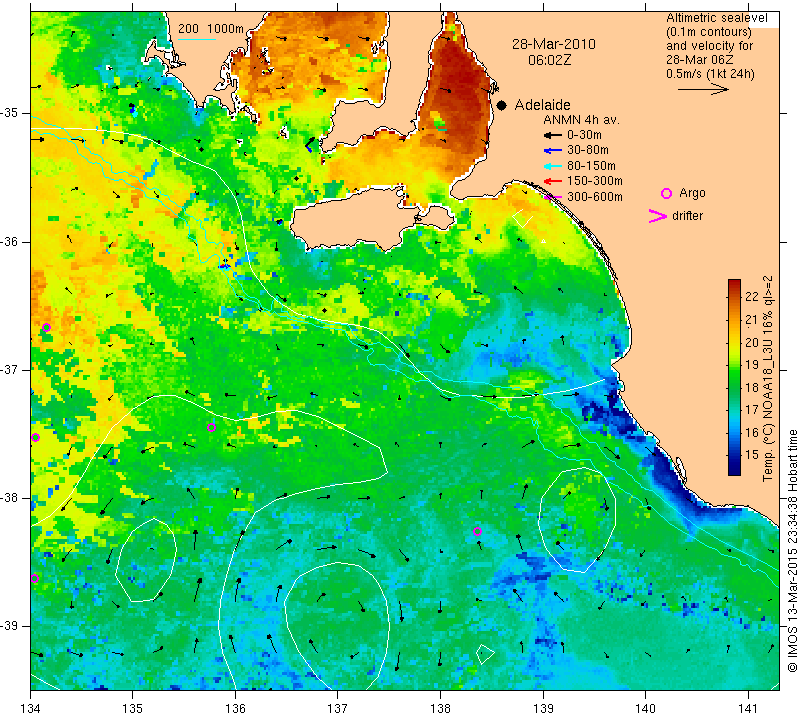Image resolution: width=800 pixels, height=720 pixels.
Task: Click the black 0-30m arrow legend icon
Action: (553, 135)
